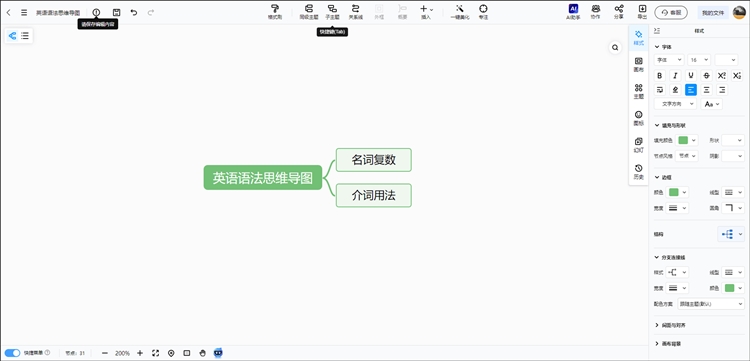Open the node shape dropdown
The image size is (750, 361).
(733, 140)
